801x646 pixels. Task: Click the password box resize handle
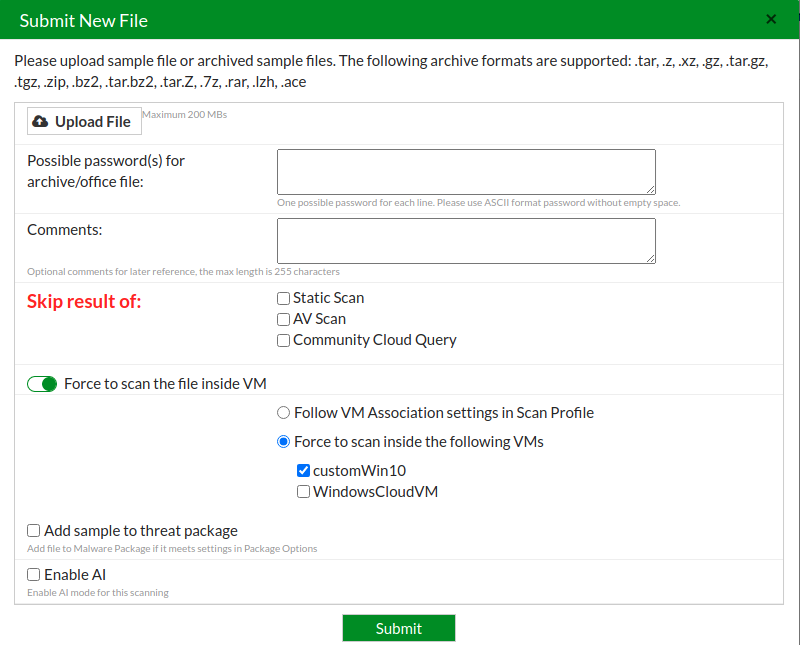point(650,188)
